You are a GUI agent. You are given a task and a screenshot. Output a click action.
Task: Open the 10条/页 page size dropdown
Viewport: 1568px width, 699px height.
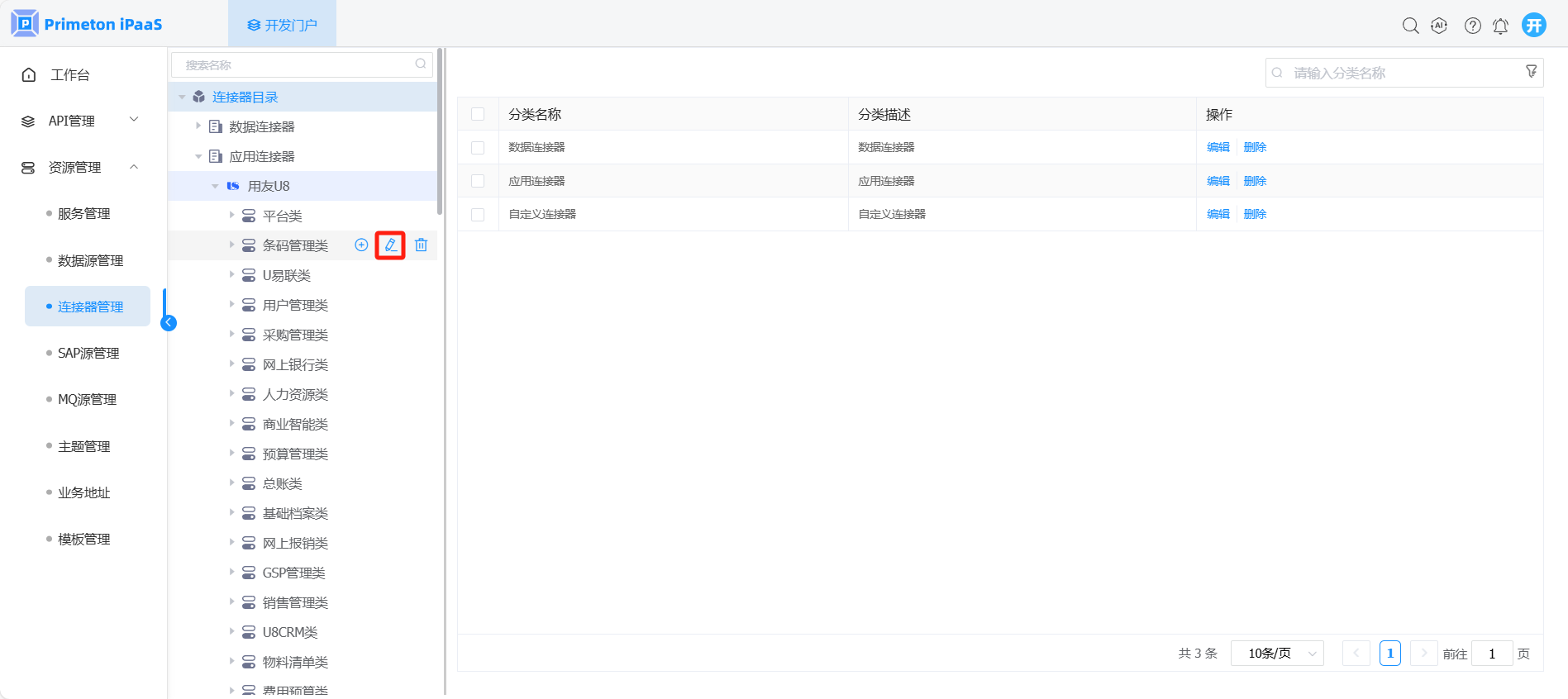[x=1277, y=654]
